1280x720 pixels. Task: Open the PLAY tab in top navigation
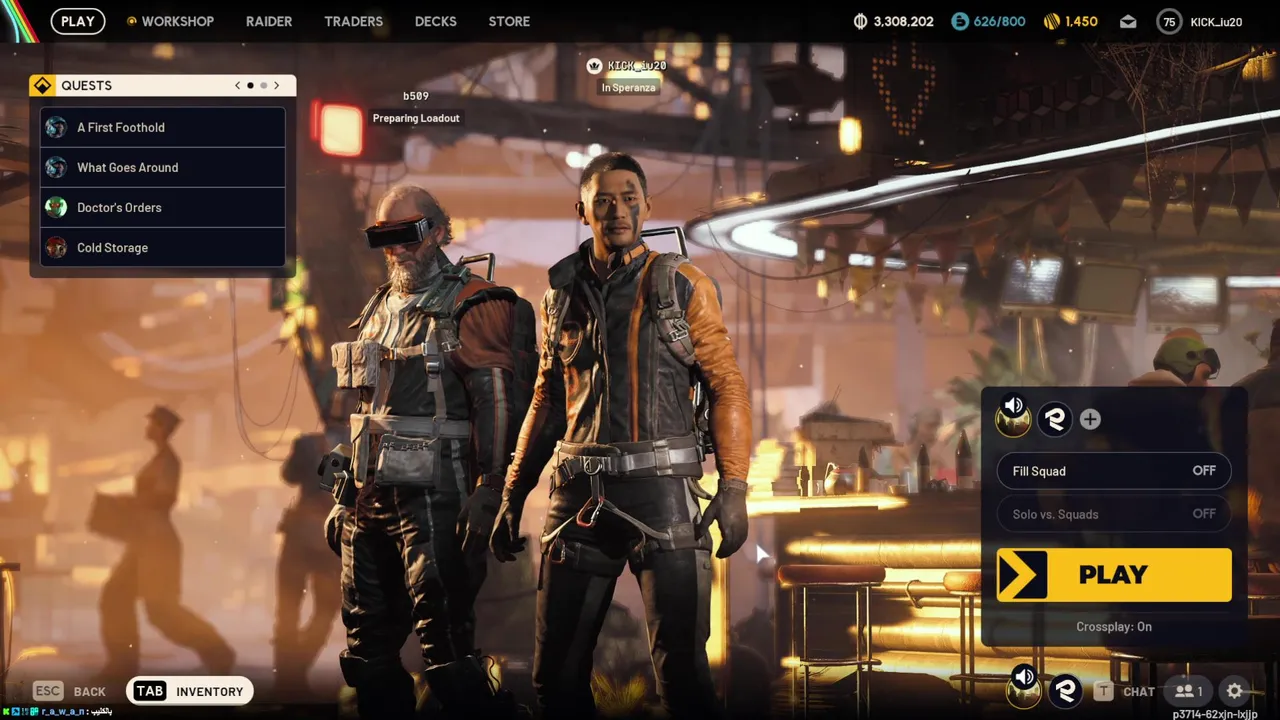click(78, 21)
